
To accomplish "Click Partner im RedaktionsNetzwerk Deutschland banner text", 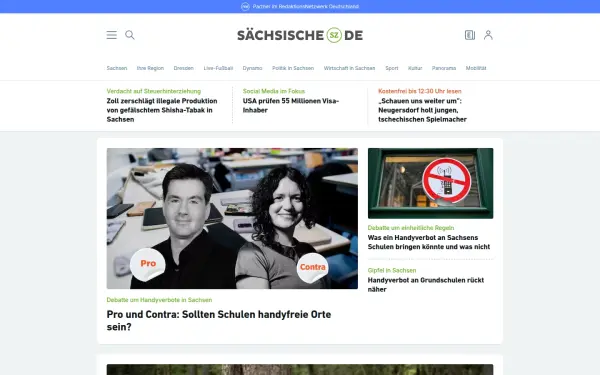I will [306, 7].
